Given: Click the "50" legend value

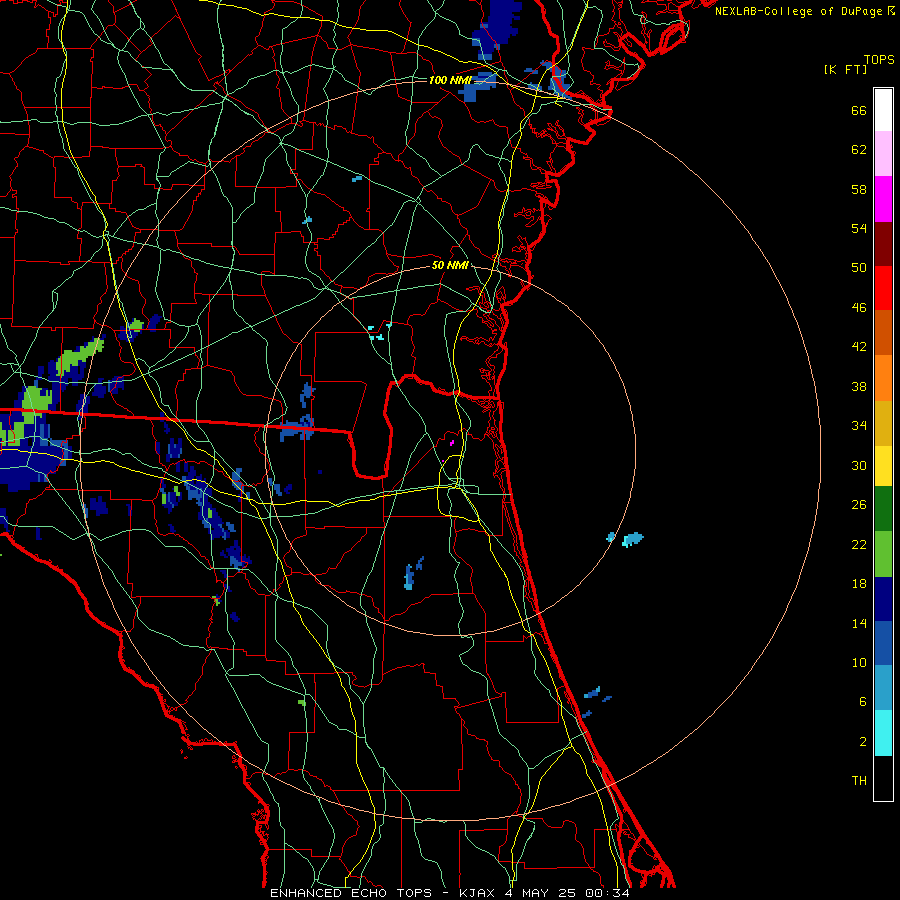Looking at the screenshot, I should pyautogui.click(x=859, y=268).
